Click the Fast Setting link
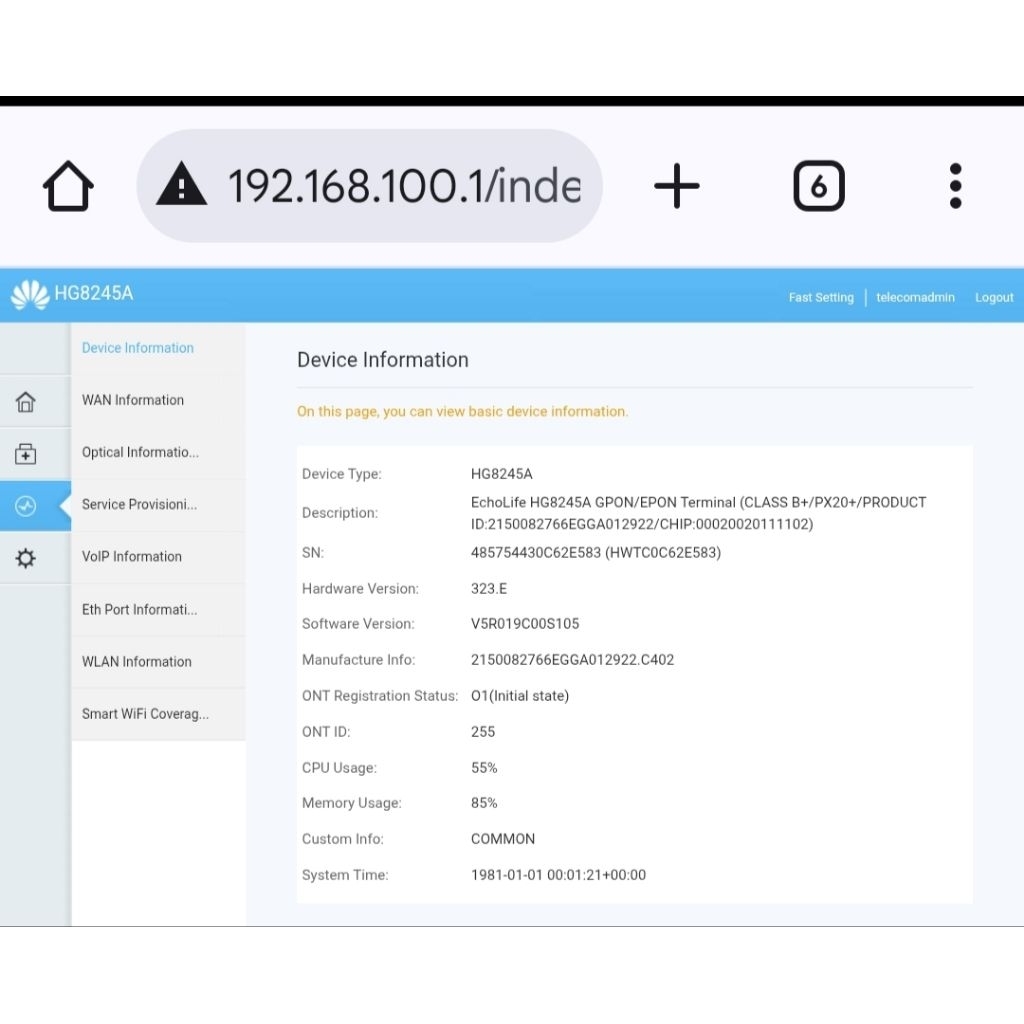This screenshot has height=1024, width=1024. [x=820, y=298]
